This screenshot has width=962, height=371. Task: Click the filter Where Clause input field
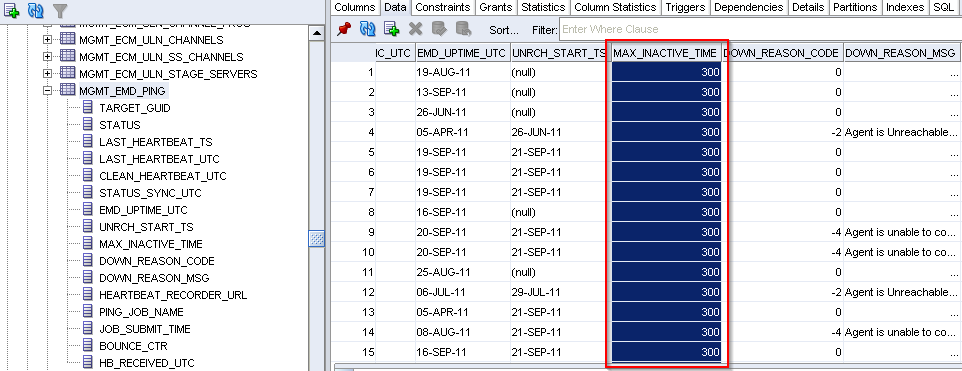pos(760,29)
